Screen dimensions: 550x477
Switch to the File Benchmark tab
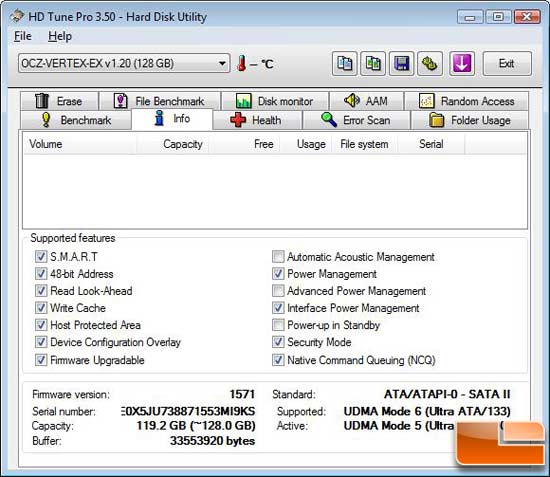point(160,101)
